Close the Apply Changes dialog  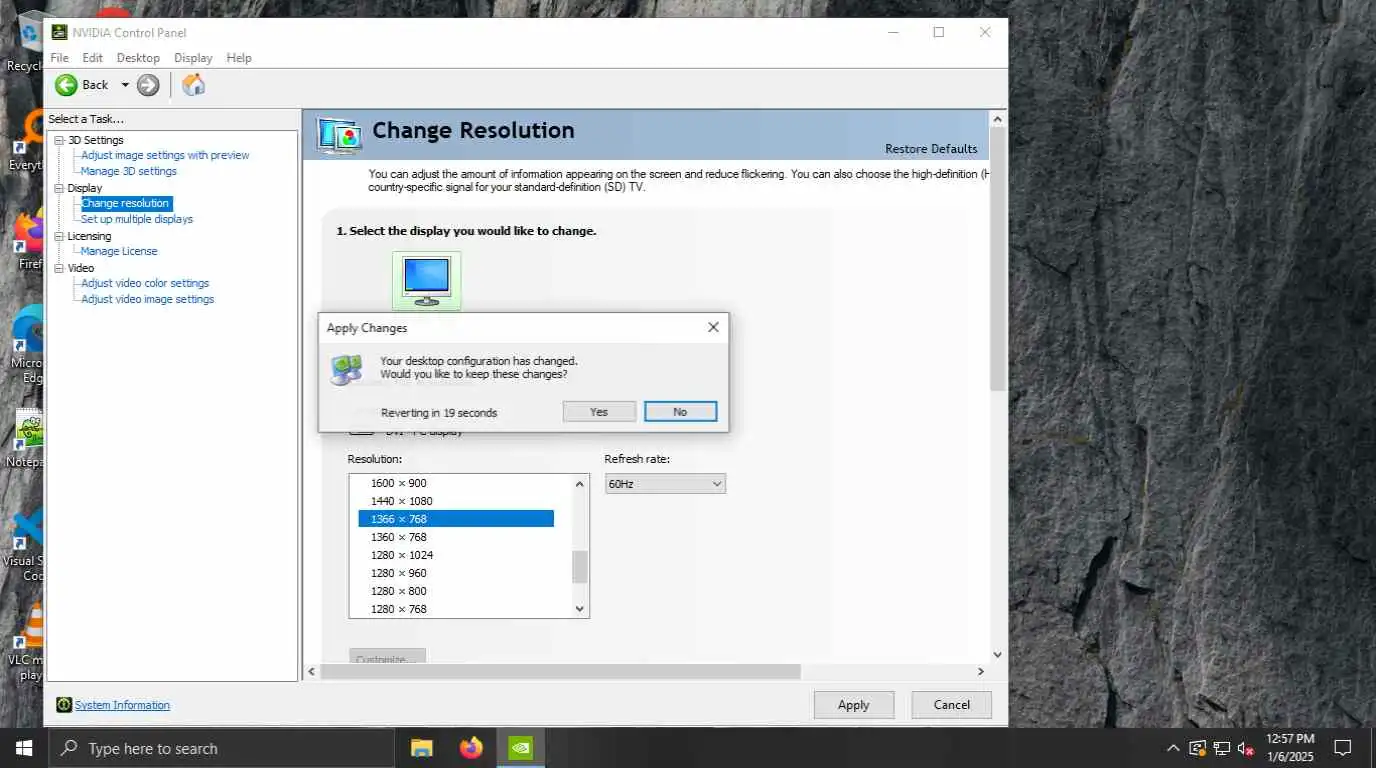(x=713, y=327)
